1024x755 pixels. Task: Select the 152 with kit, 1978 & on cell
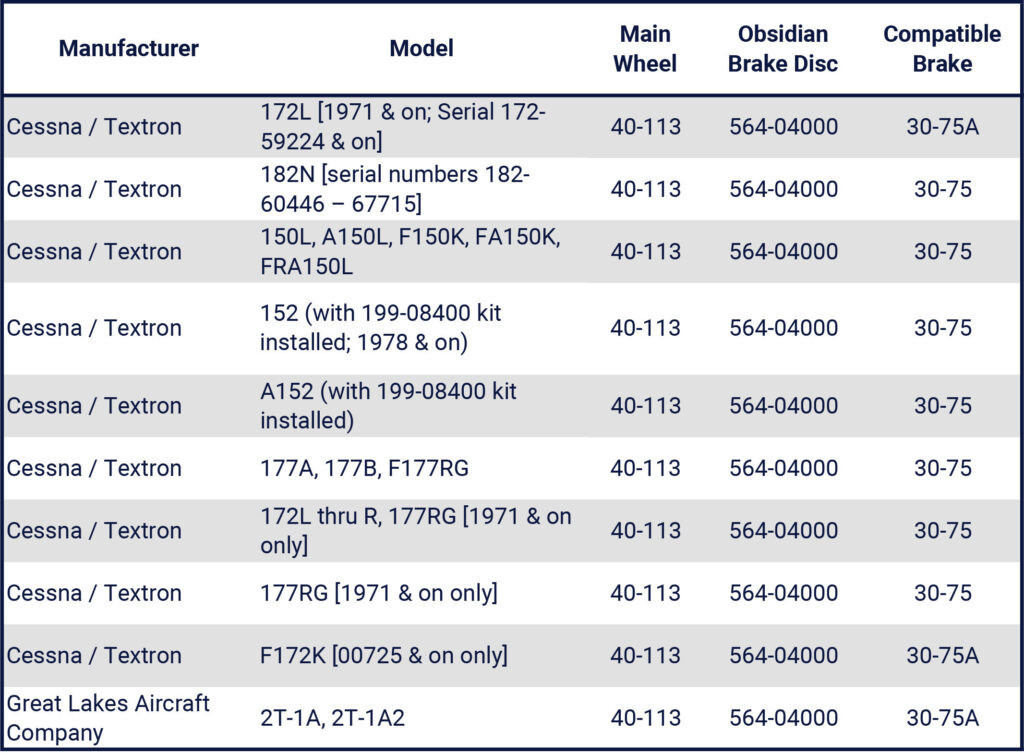(381, 327)
